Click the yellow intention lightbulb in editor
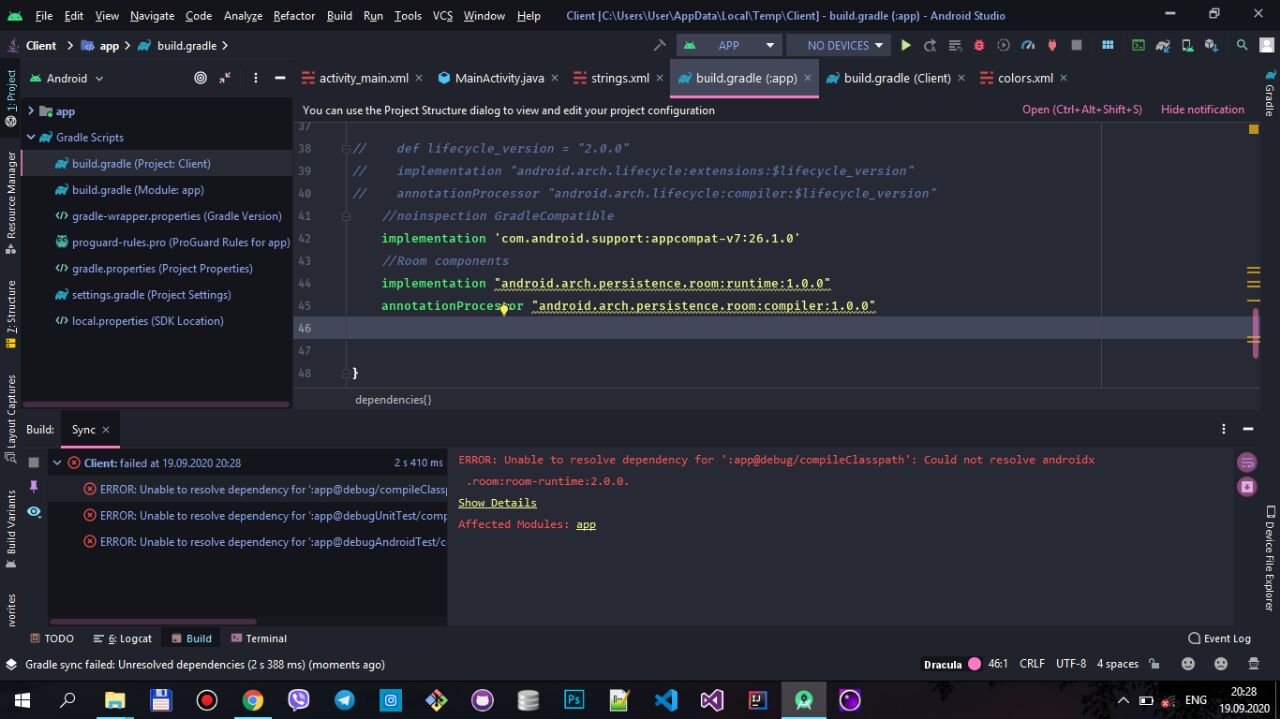Screen dimensions: 1280x719 [x=504, y=309]
